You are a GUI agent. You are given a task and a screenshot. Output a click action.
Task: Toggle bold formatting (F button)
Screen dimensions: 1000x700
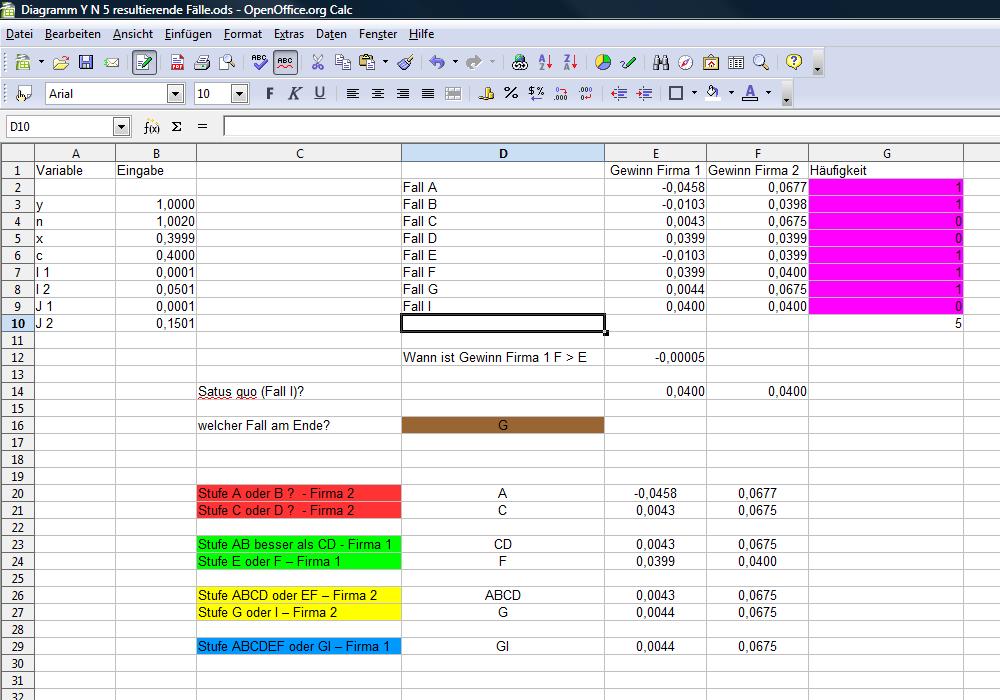pos(269,93)
